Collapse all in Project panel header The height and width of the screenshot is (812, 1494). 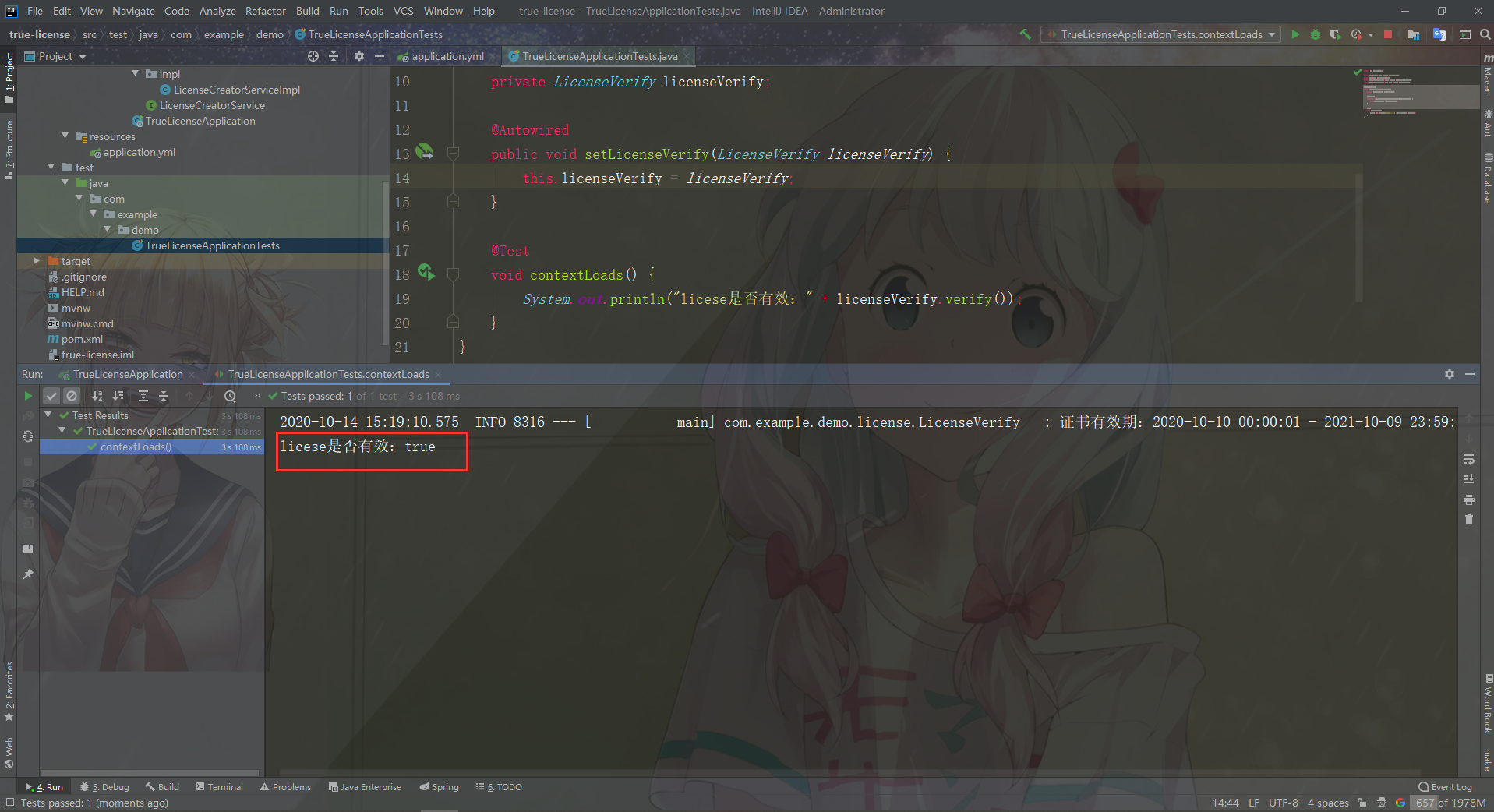click(x=334, y=56)
